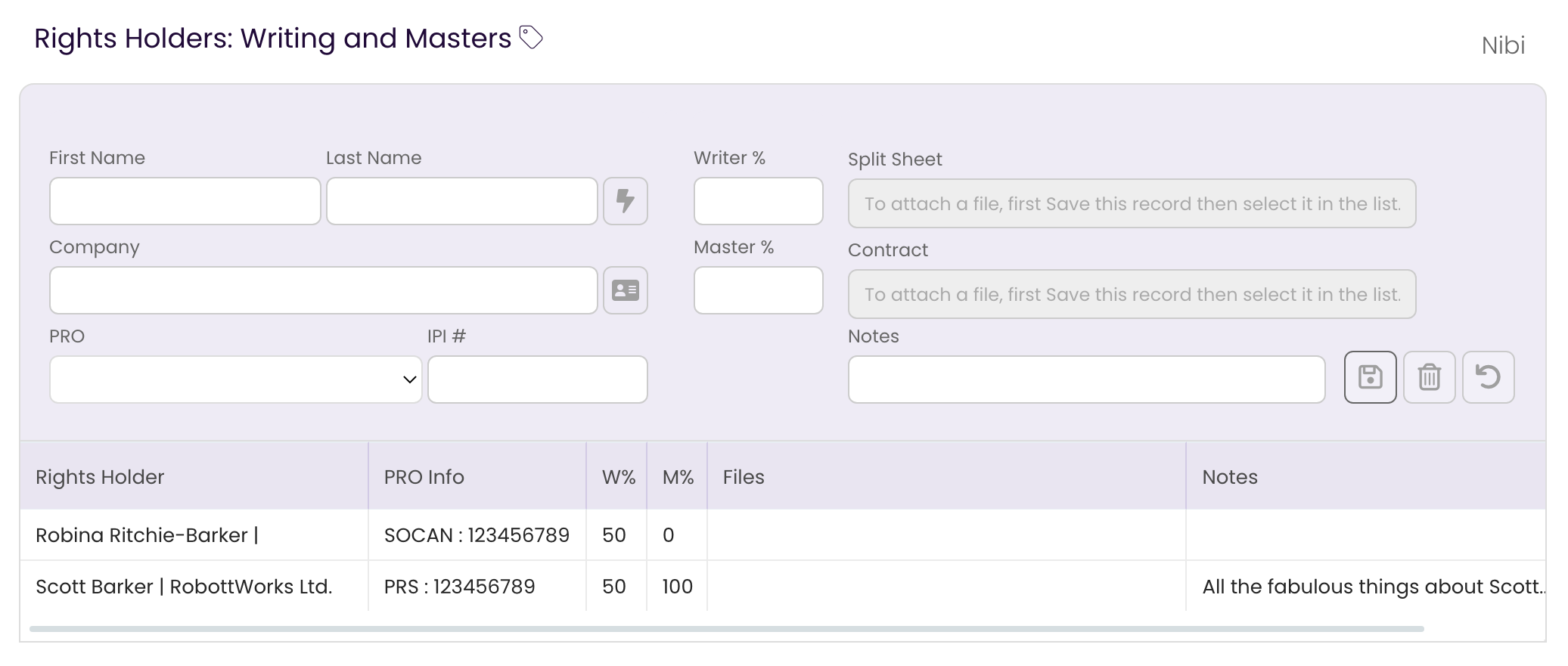Delete record with the trash icon
This screenshot has width=1568, height=666.
pyautogui.click(x=1430, y=377)
